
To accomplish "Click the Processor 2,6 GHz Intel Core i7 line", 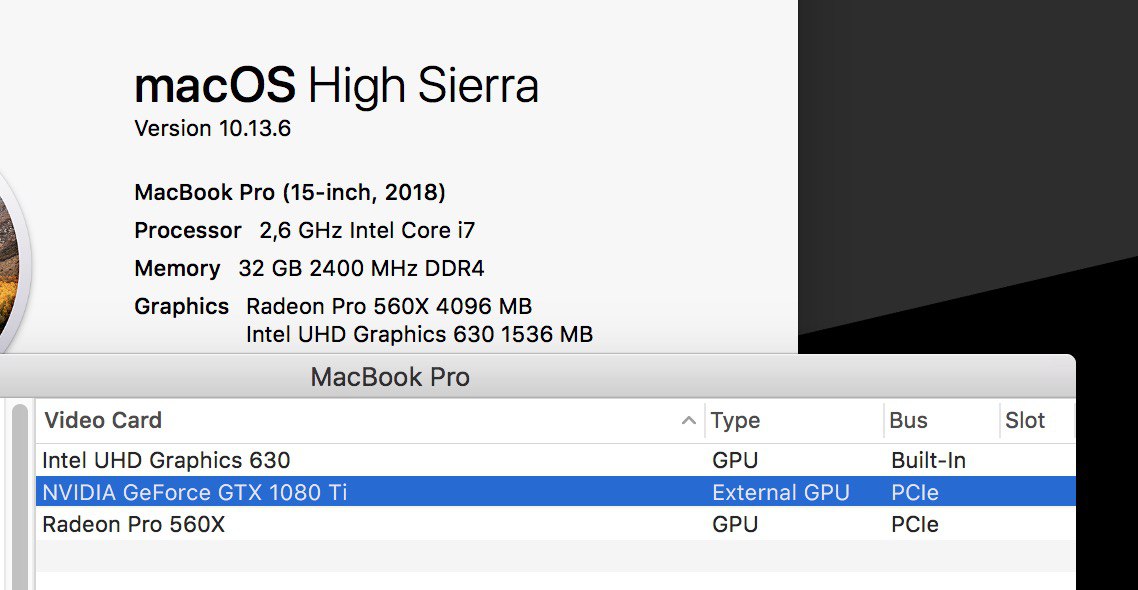I will point(304,230).
